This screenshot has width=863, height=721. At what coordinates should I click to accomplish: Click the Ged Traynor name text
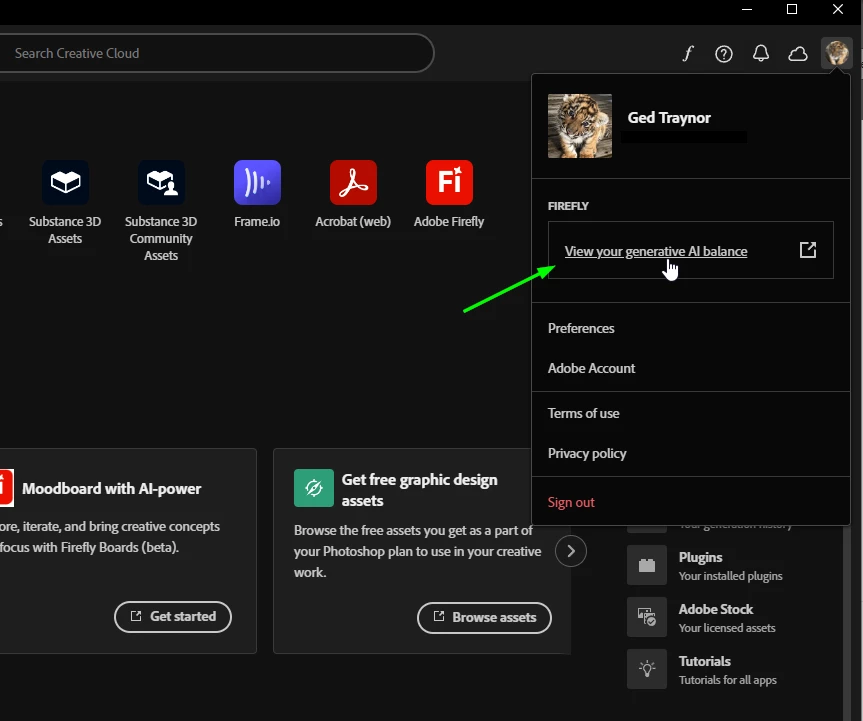pyautogui.click(x=669, y=118)
